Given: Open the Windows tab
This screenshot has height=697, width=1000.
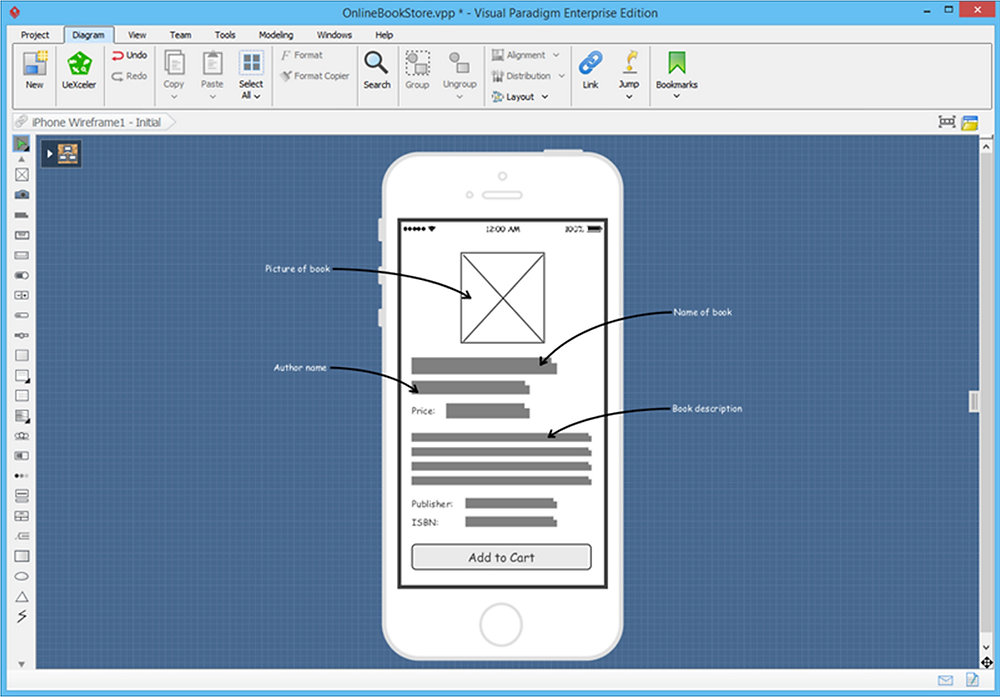Looking at the screenshot, I should coord(334,35).
